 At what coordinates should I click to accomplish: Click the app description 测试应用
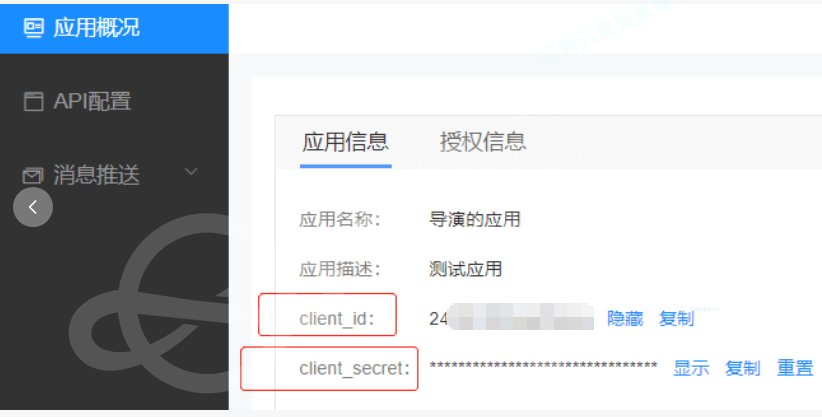click(466, 269)
